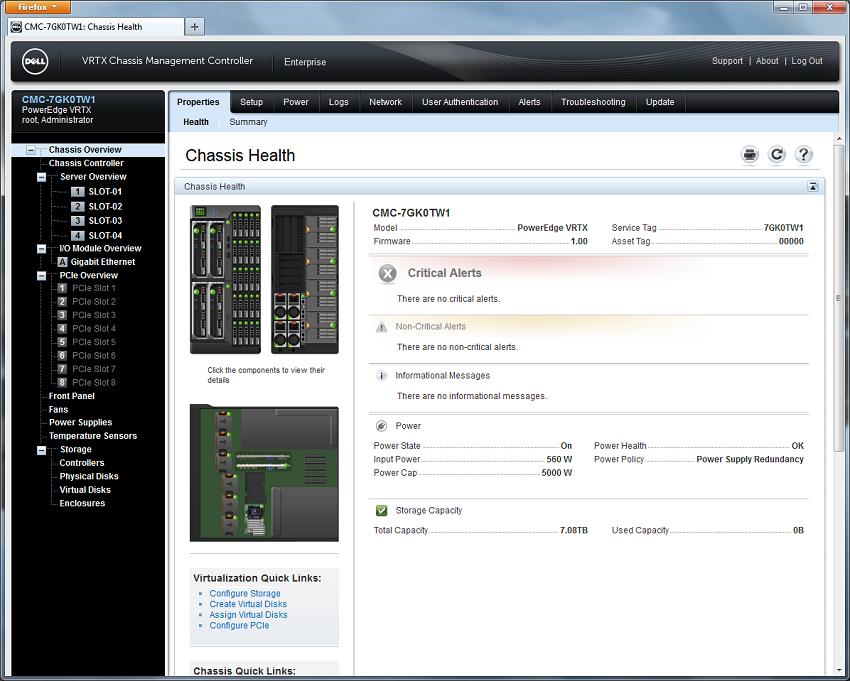Collapse the Chassis Health panel via corner arrow
Image resolution: width=850 pixels, height=681 pixels.
(x=813, y=186)
